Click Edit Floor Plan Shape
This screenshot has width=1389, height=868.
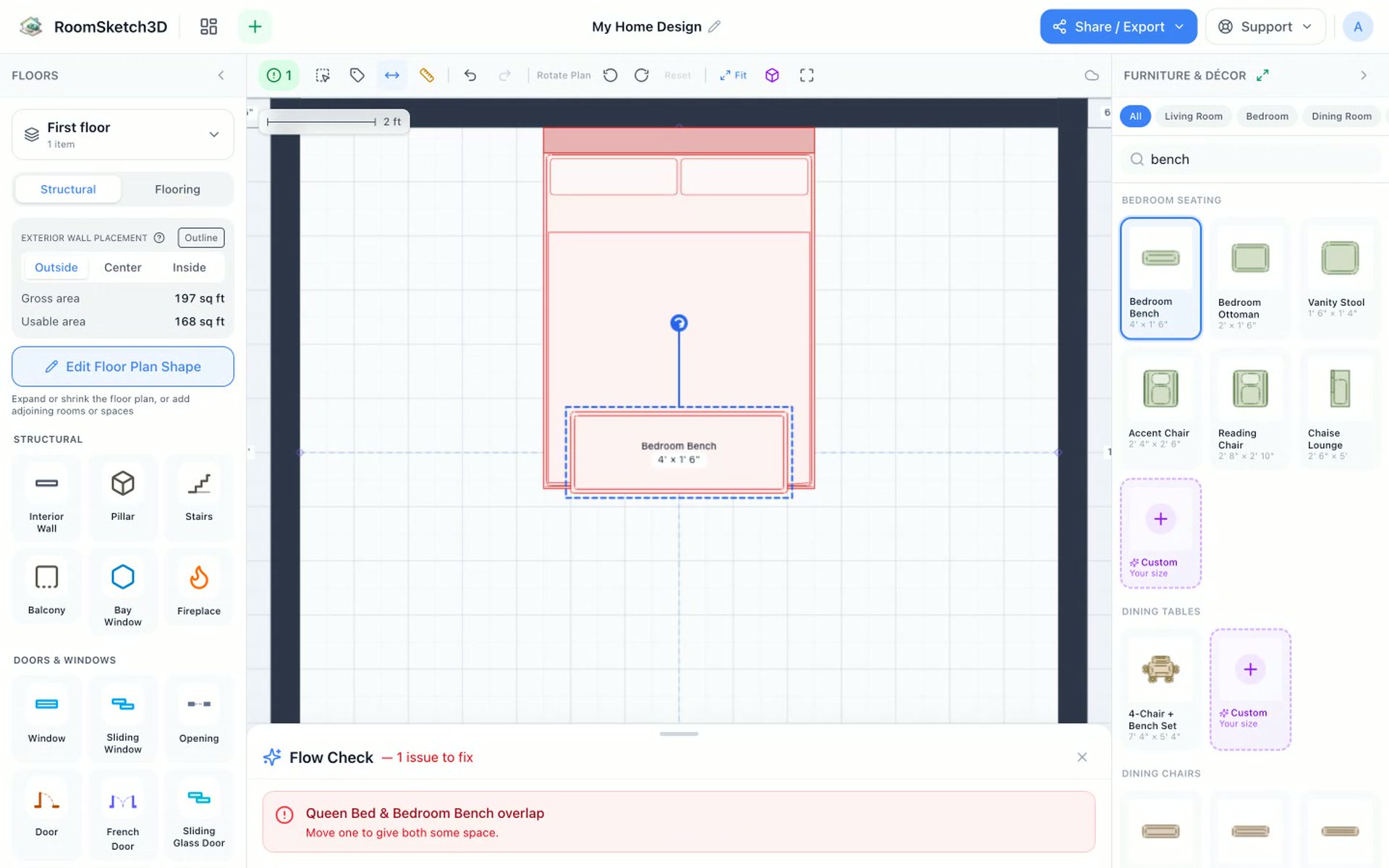pyautogui.click(x=123, y=367)
